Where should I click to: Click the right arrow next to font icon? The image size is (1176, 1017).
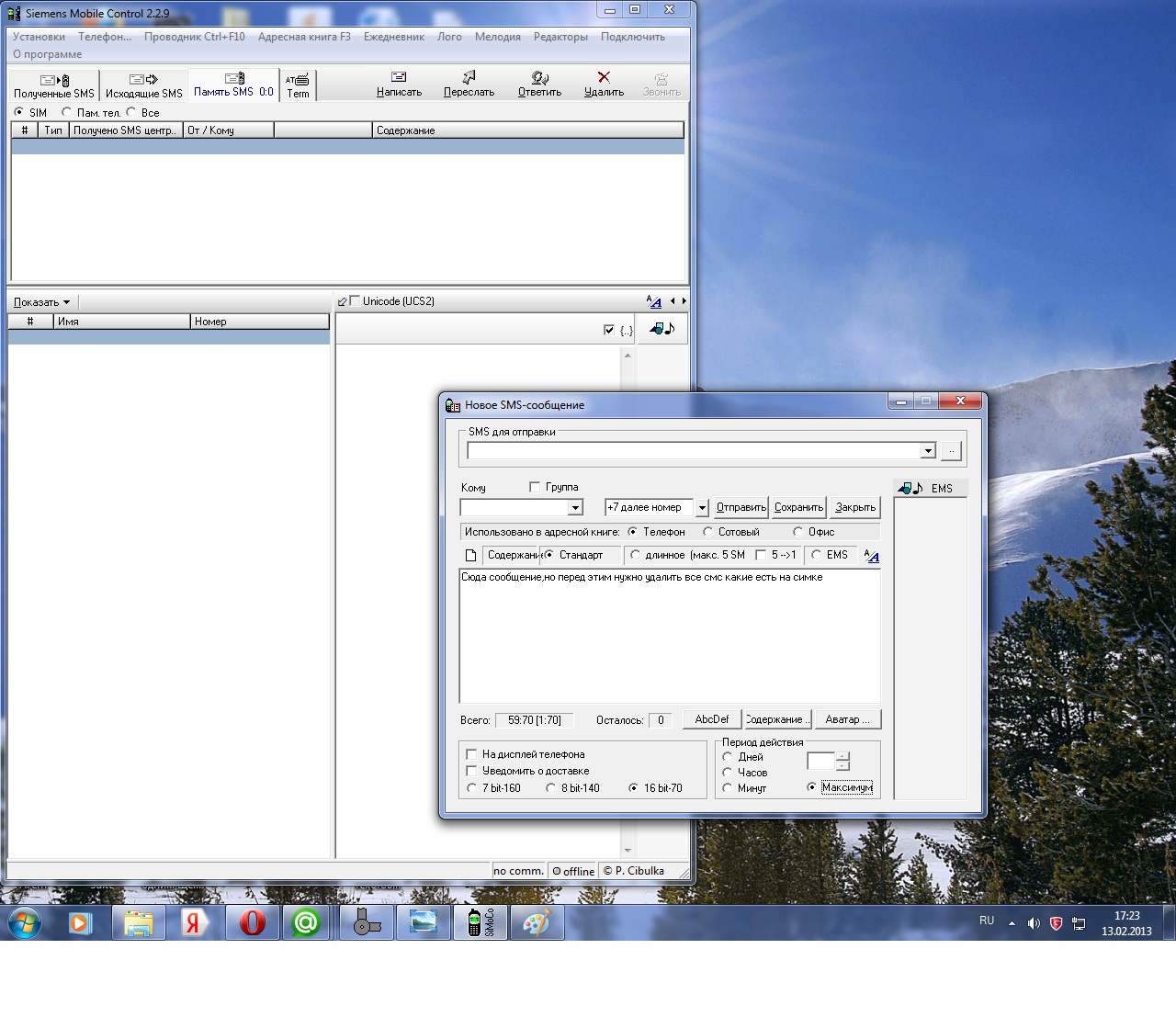click(684, 300)
